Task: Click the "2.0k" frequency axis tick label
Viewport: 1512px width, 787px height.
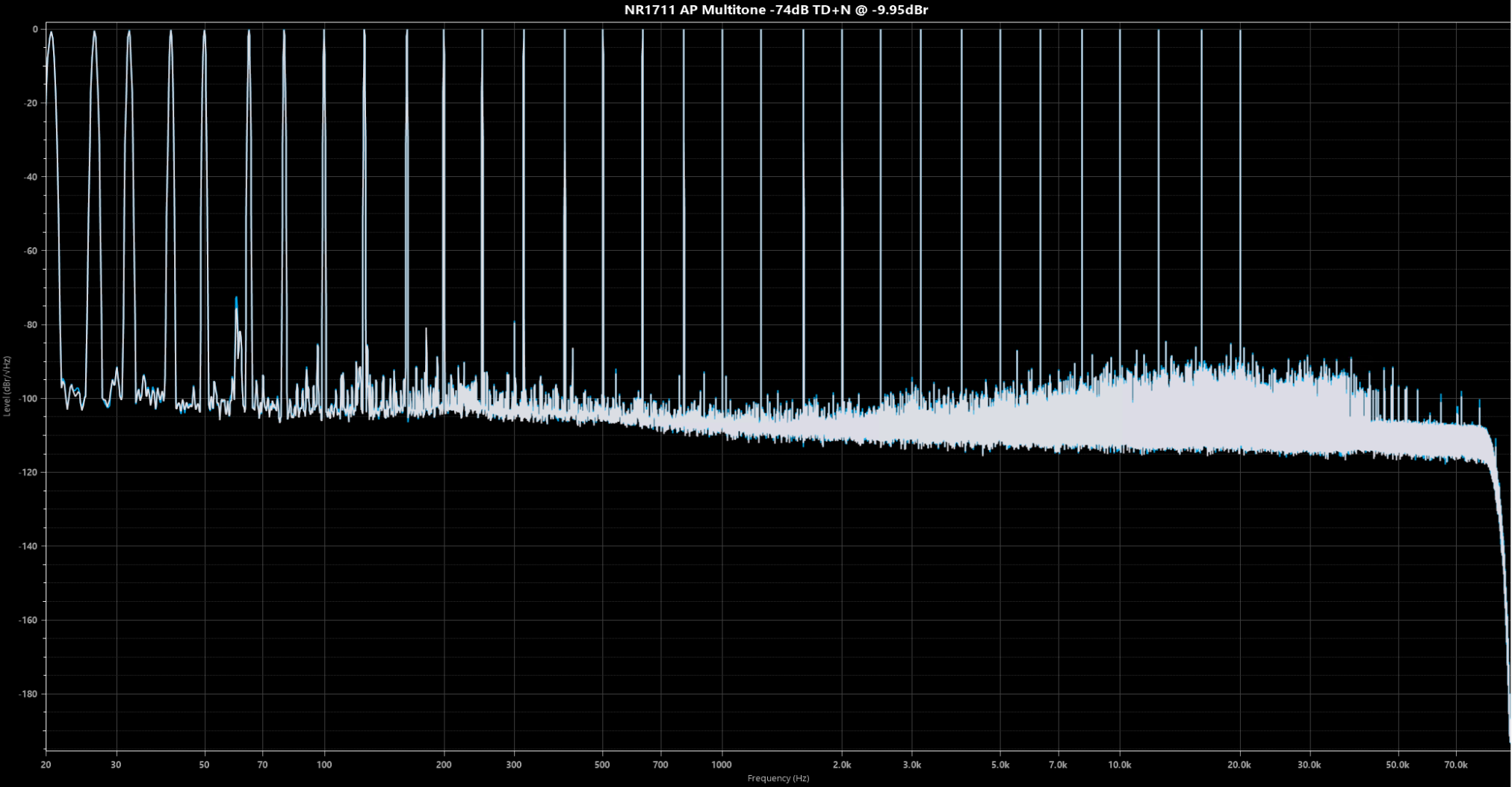Action: [842, 765]
